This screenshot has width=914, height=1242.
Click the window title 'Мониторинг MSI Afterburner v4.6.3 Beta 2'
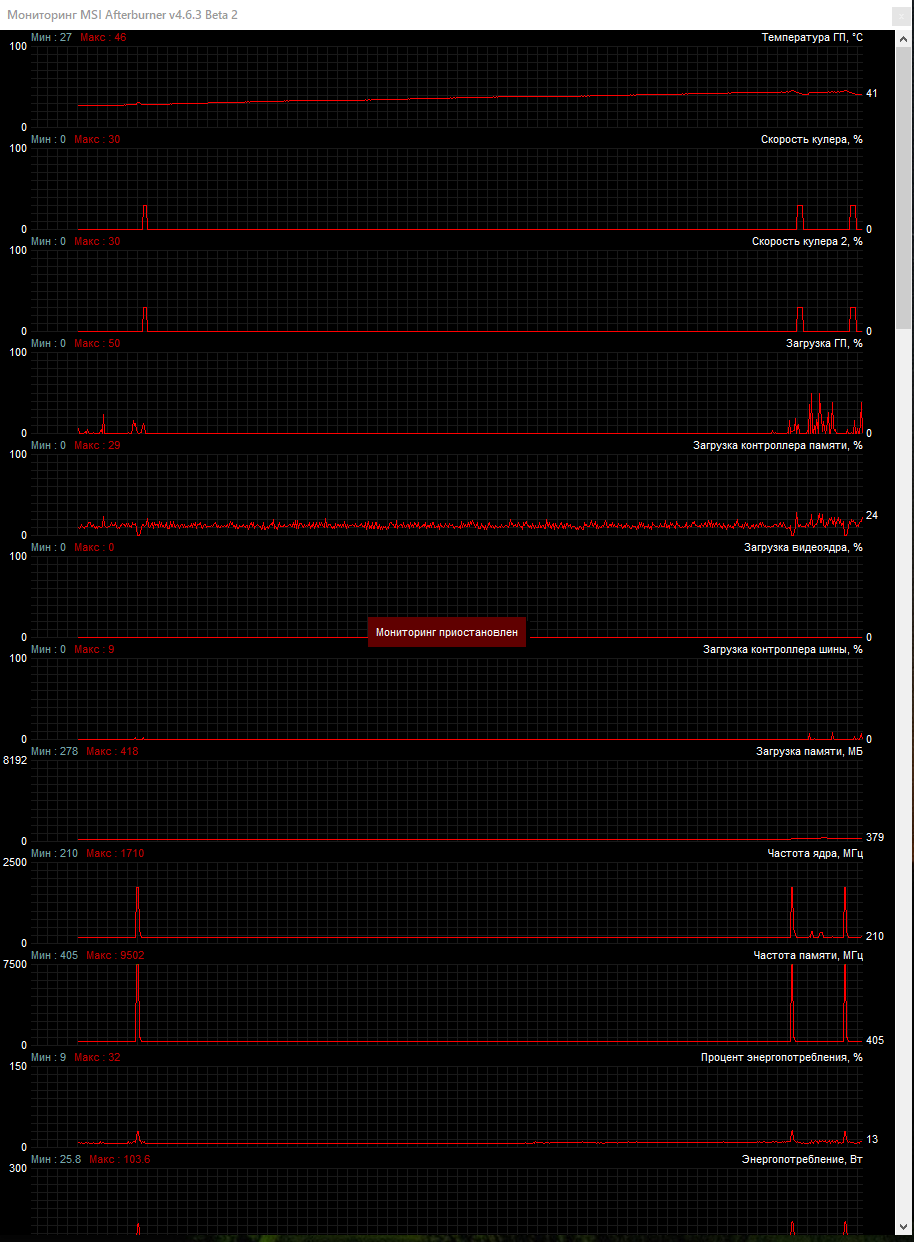123,15
